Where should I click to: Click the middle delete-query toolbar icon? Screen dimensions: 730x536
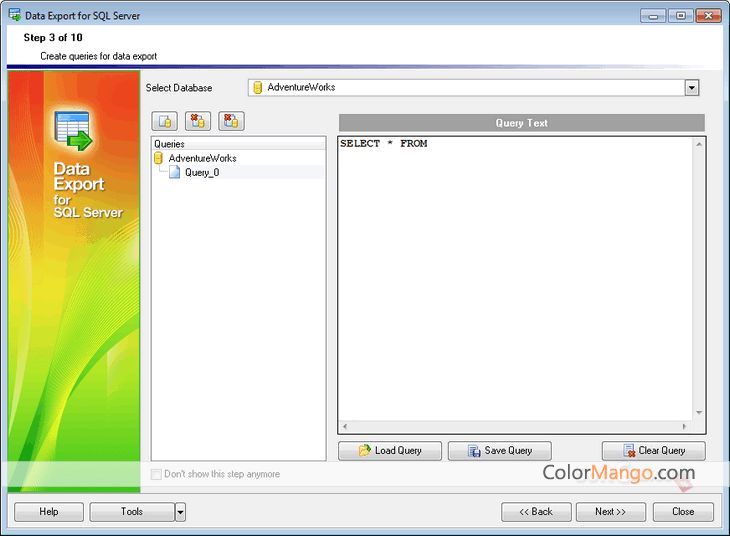click(198, 122)
